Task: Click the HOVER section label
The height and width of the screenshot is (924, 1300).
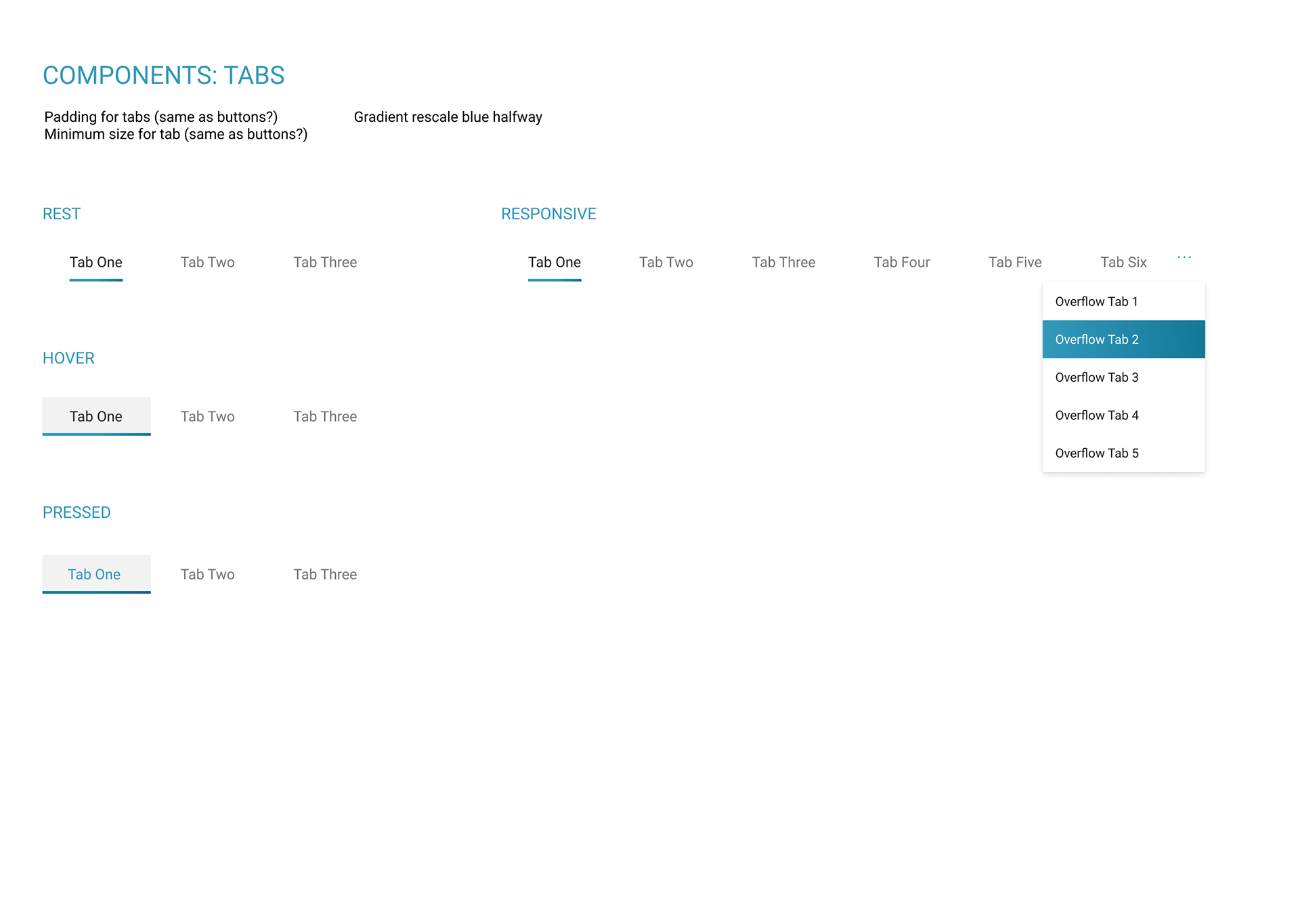Action: click(68, 358)
